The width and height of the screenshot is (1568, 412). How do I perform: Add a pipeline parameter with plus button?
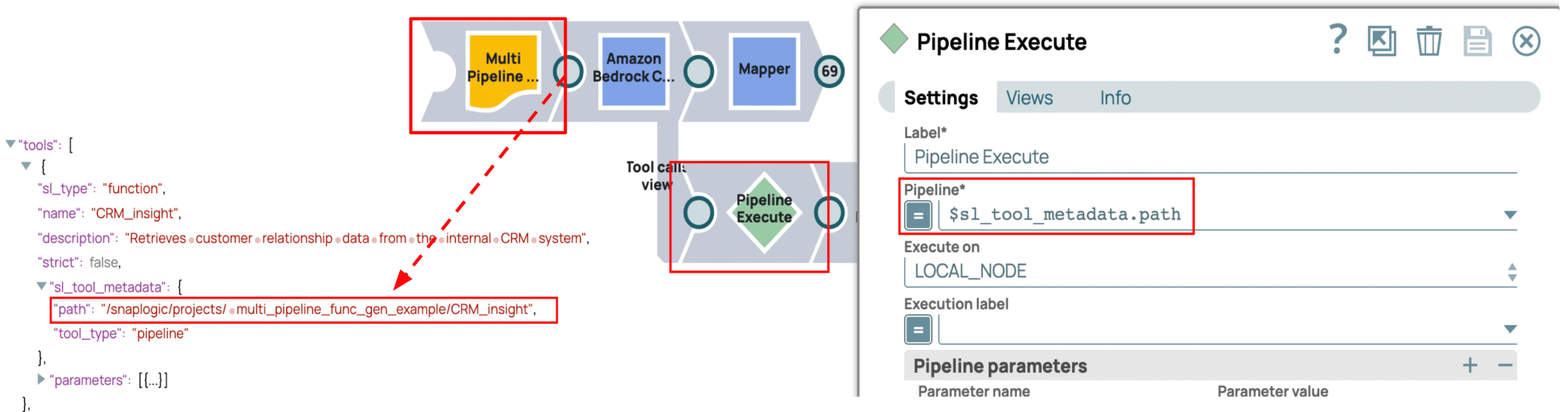(1469, 366)
